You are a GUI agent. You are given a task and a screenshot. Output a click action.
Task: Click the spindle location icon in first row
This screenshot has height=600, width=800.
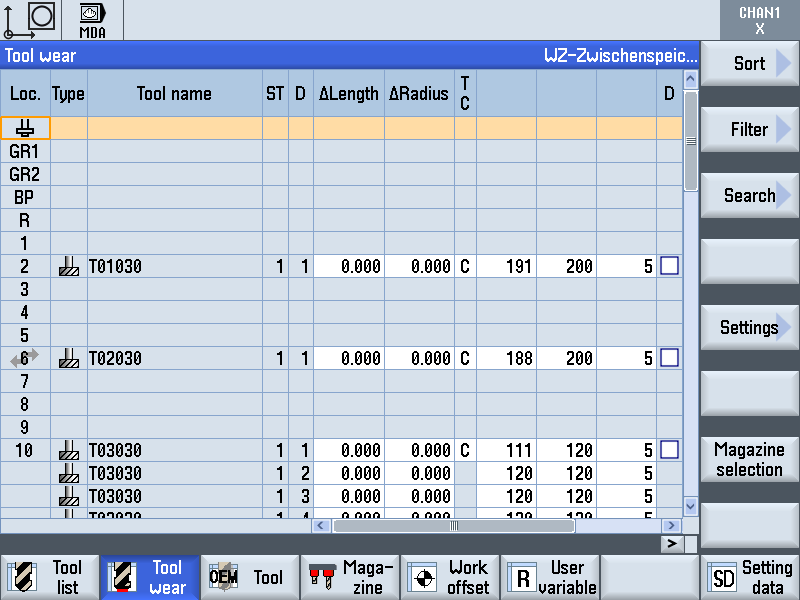pos(25,128)
